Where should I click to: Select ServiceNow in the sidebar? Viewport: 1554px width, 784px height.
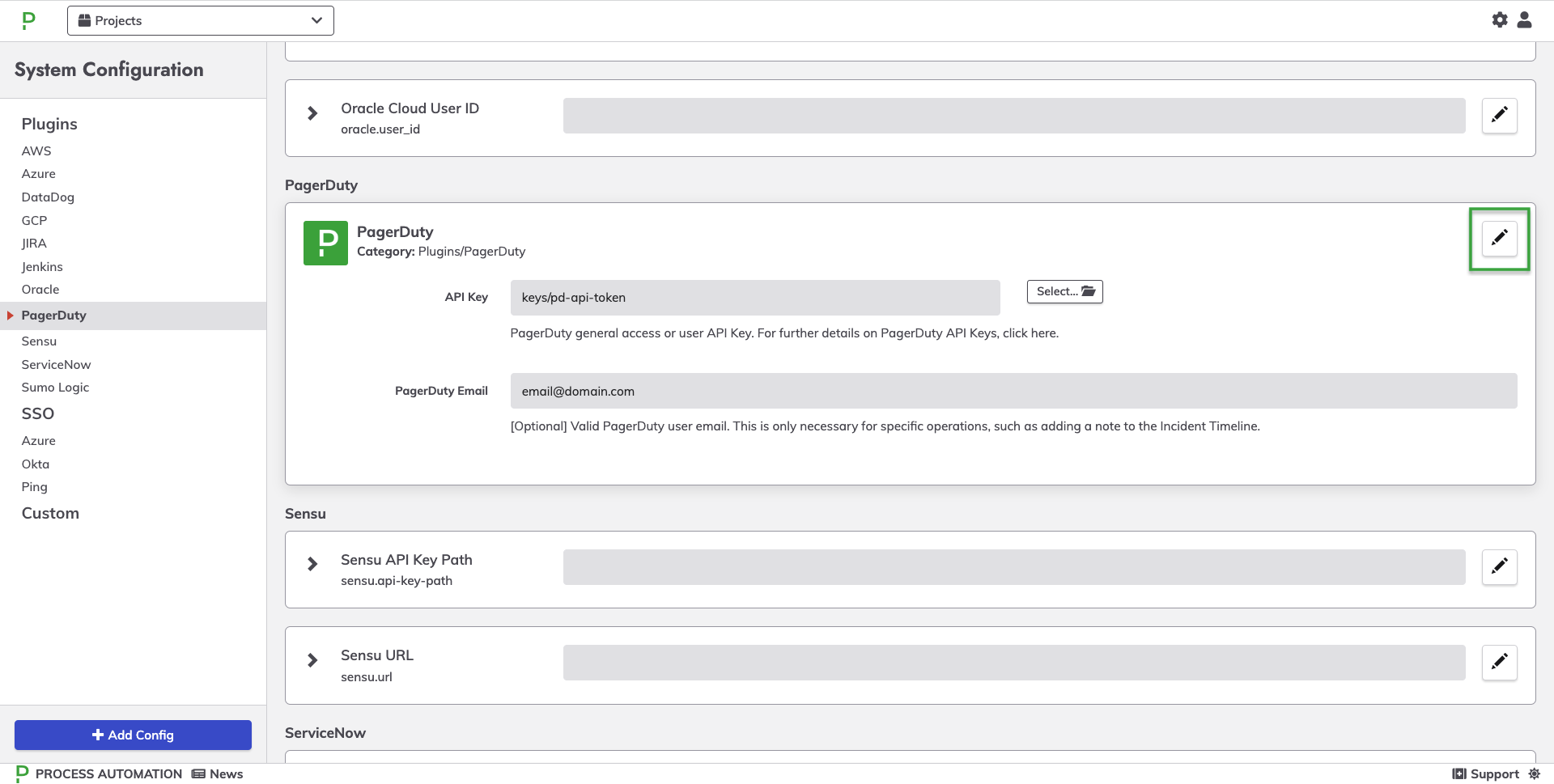tap(57, 365)
